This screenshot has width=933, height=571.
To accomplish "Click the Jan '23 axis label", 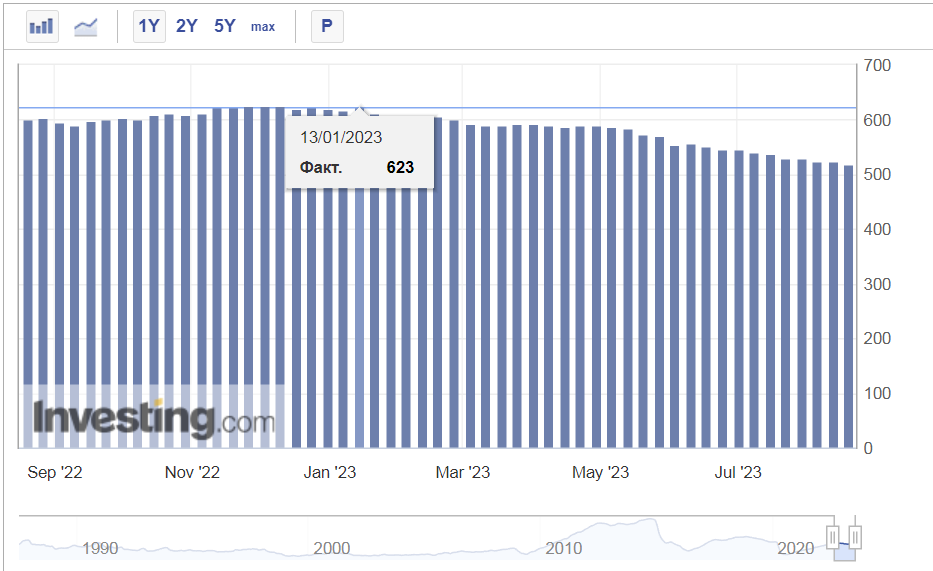I will [330, 472].
